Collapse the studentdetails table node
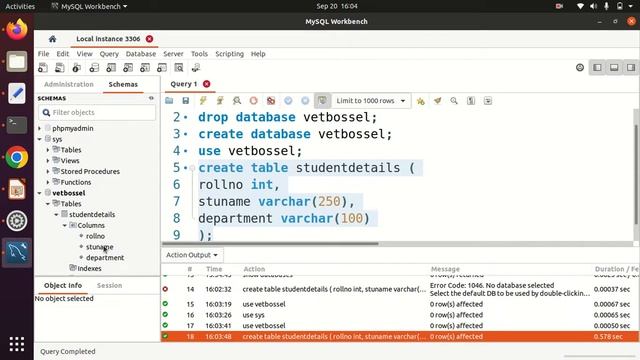Viewport: 640px width, 360px height. click(56, 215)
